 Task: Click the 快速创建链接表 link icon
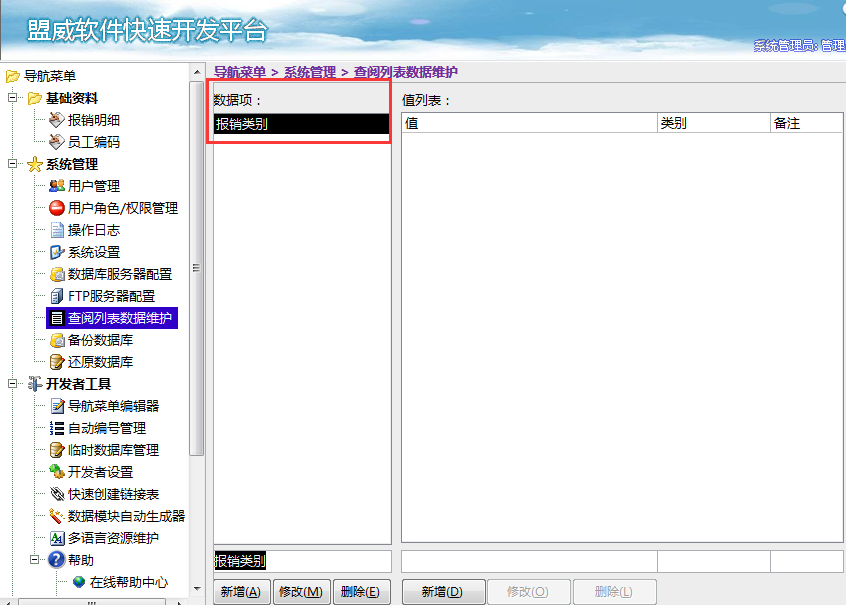click(x=57, y=494)
